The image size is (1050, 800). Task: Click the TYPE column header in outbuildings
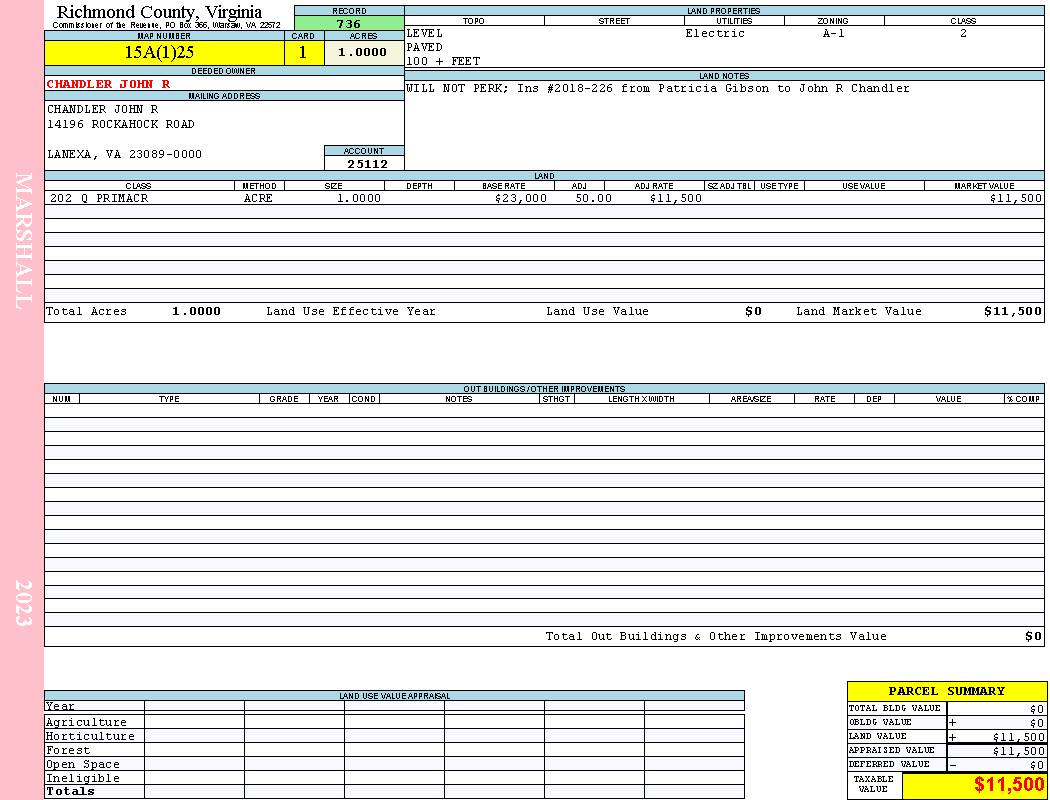169,399
